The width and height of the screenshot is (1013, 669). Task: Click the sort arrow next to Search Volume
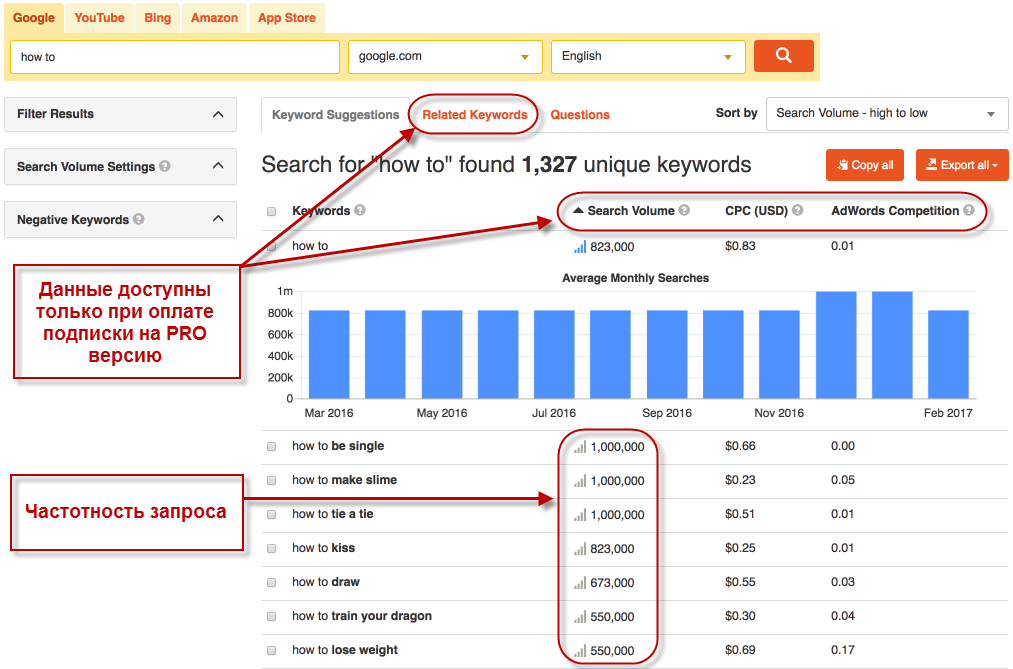click(x=578, y=211)
